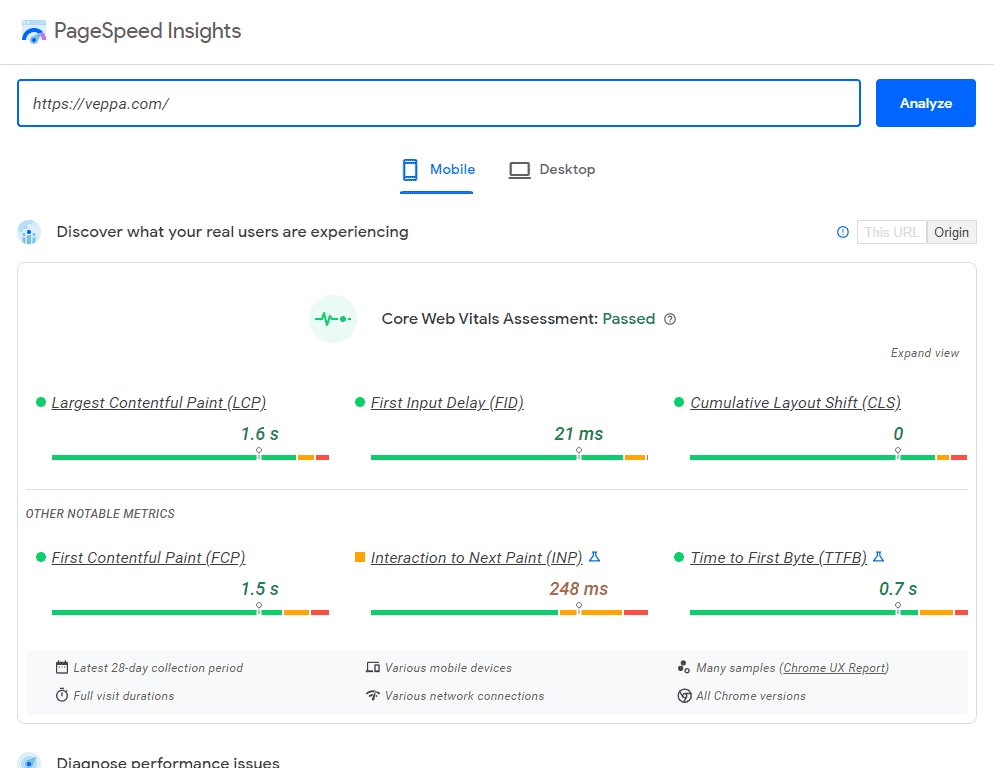This screenshot has height=768, width=994.
Task: Click the 1.5 s FCP value
Action: [259, 589]
